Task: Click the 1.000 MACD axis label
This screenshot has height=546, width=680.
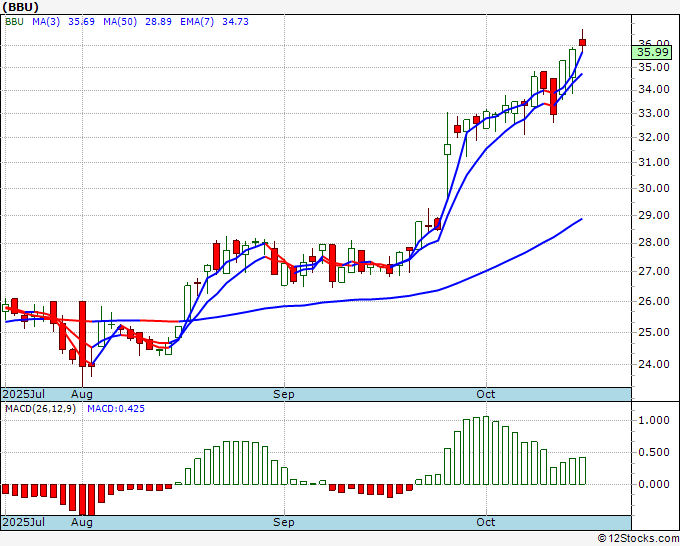Action: coord(654,420)
